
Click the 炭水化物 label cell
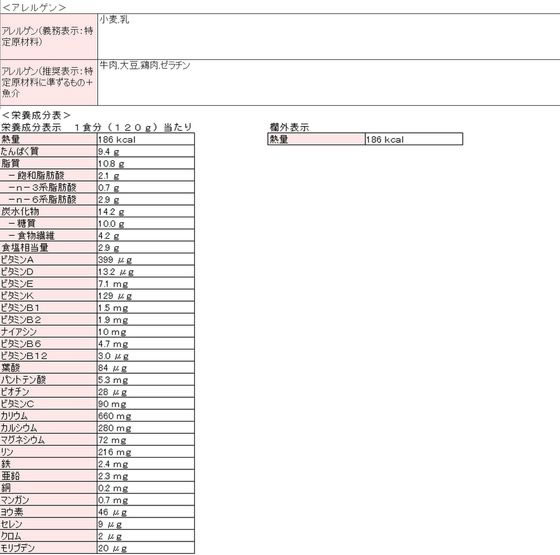[x=49, y=211]
